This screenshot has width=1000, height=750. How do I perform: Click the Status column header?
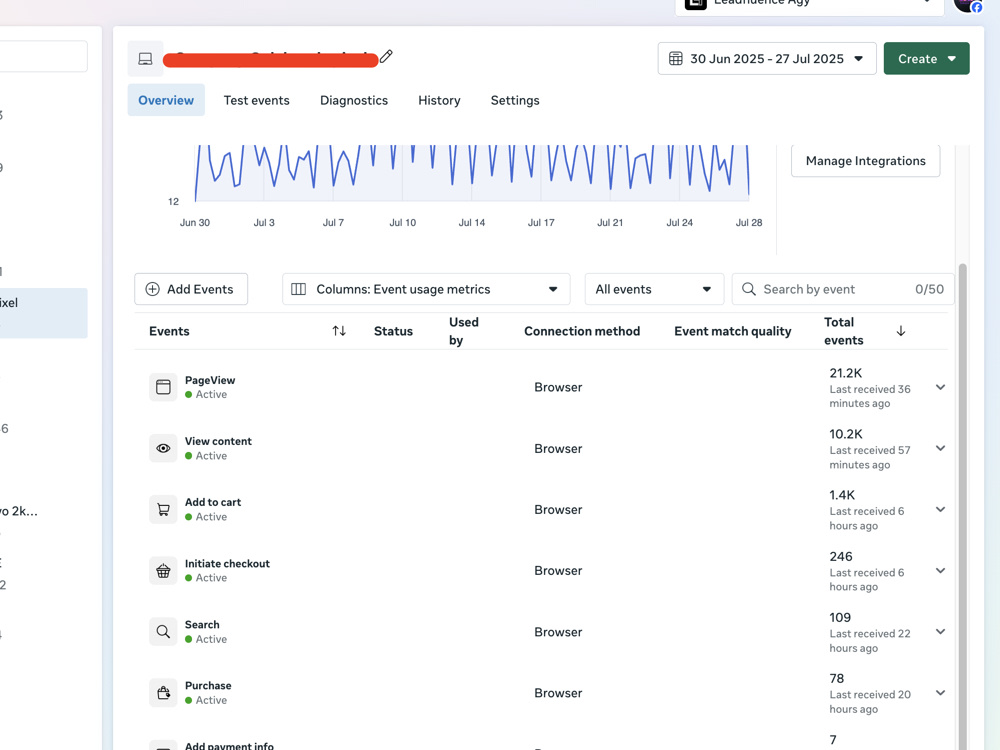pos(393,331)
